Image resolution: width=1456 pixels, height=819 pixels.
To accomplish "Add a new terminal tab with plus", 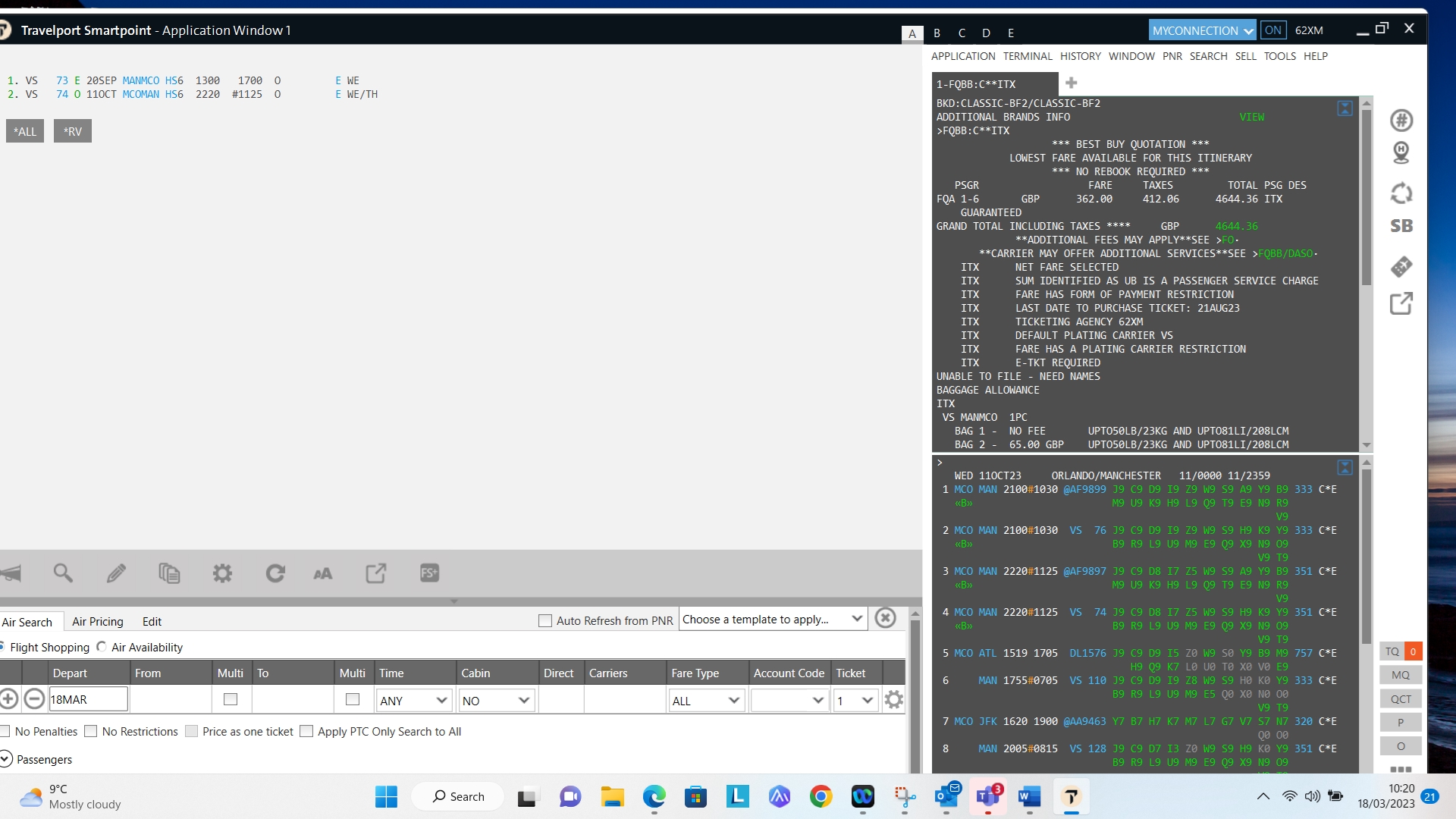I will [1072, 83].
